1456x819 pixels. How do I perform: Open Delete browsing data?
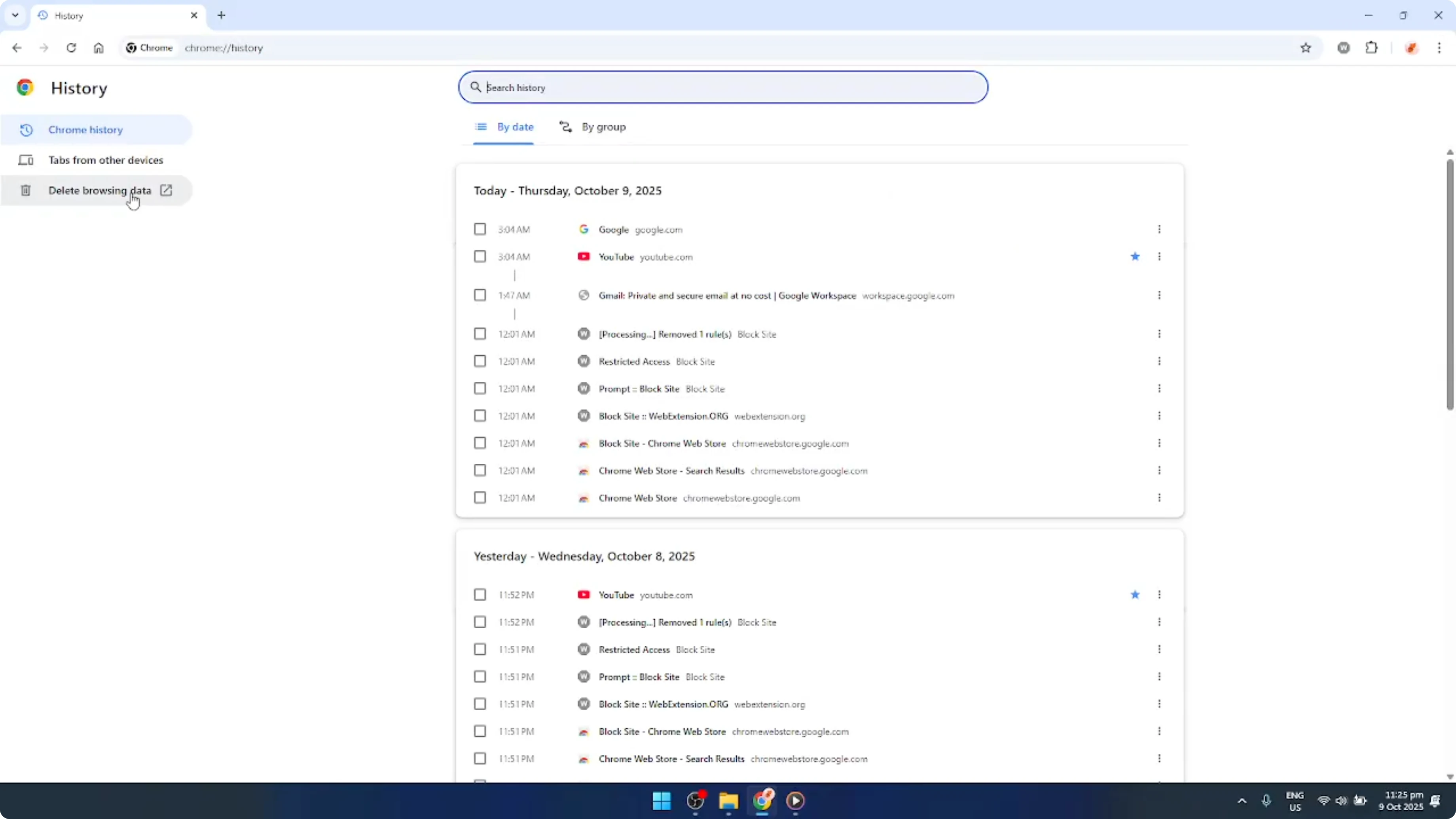pyautogui.click(x=96, y=190)
